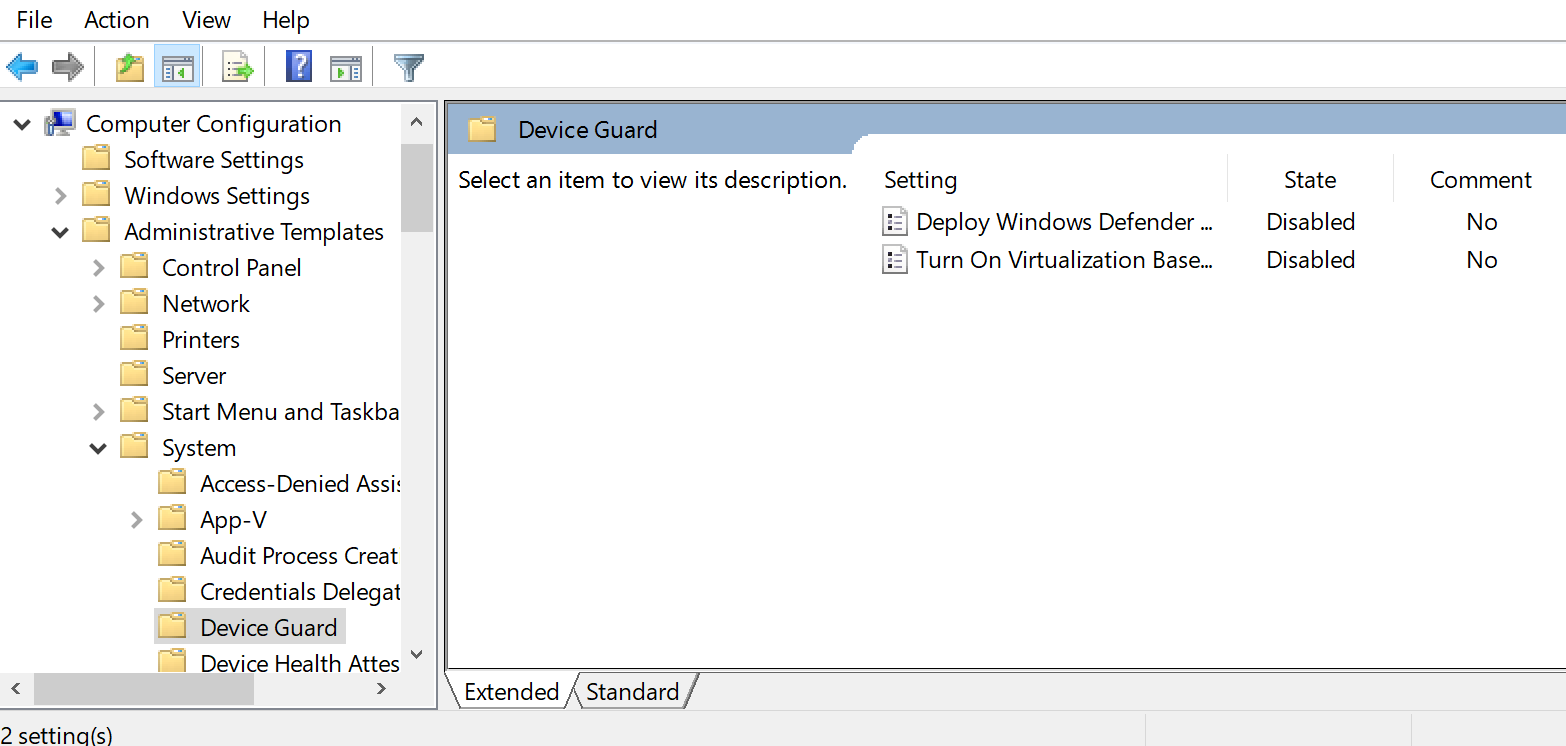Click the Filter funnel toolbar icon
This screenshot has height=746, width=1566.
tap(409, 68)
